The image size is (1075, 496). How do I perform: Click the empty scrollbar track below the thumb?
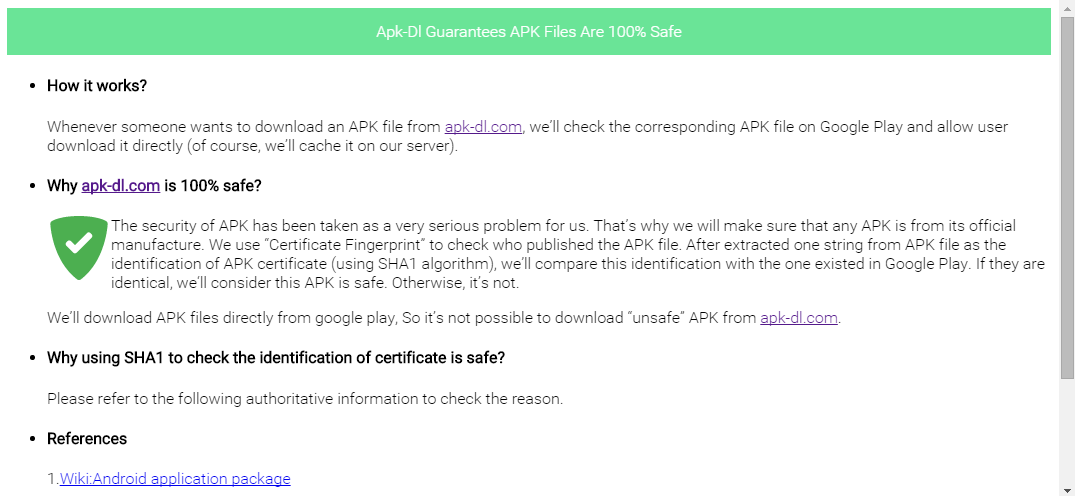(1067, 430)
